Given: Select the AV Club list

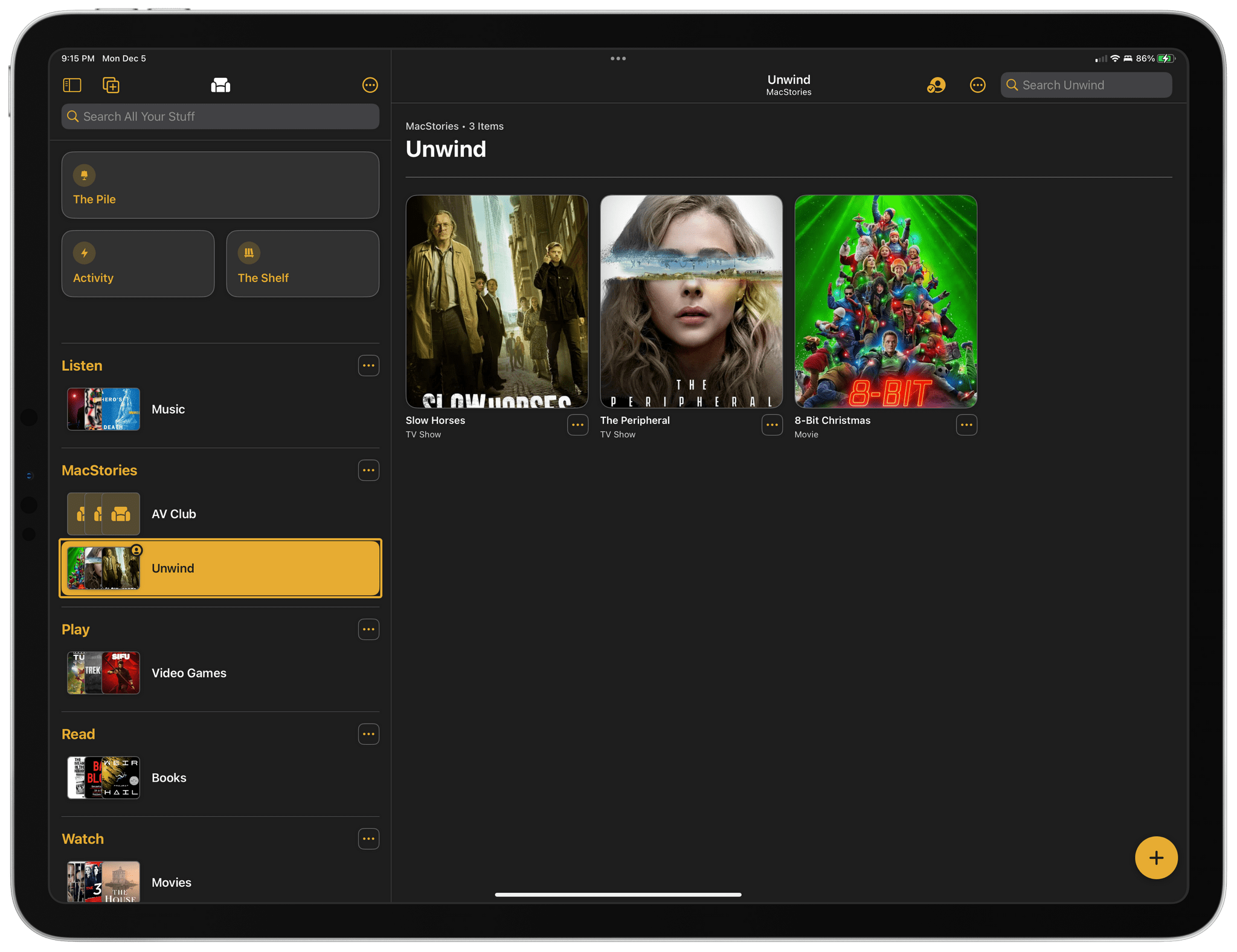Looking at the screenshot, I should (x=220, y=513).
